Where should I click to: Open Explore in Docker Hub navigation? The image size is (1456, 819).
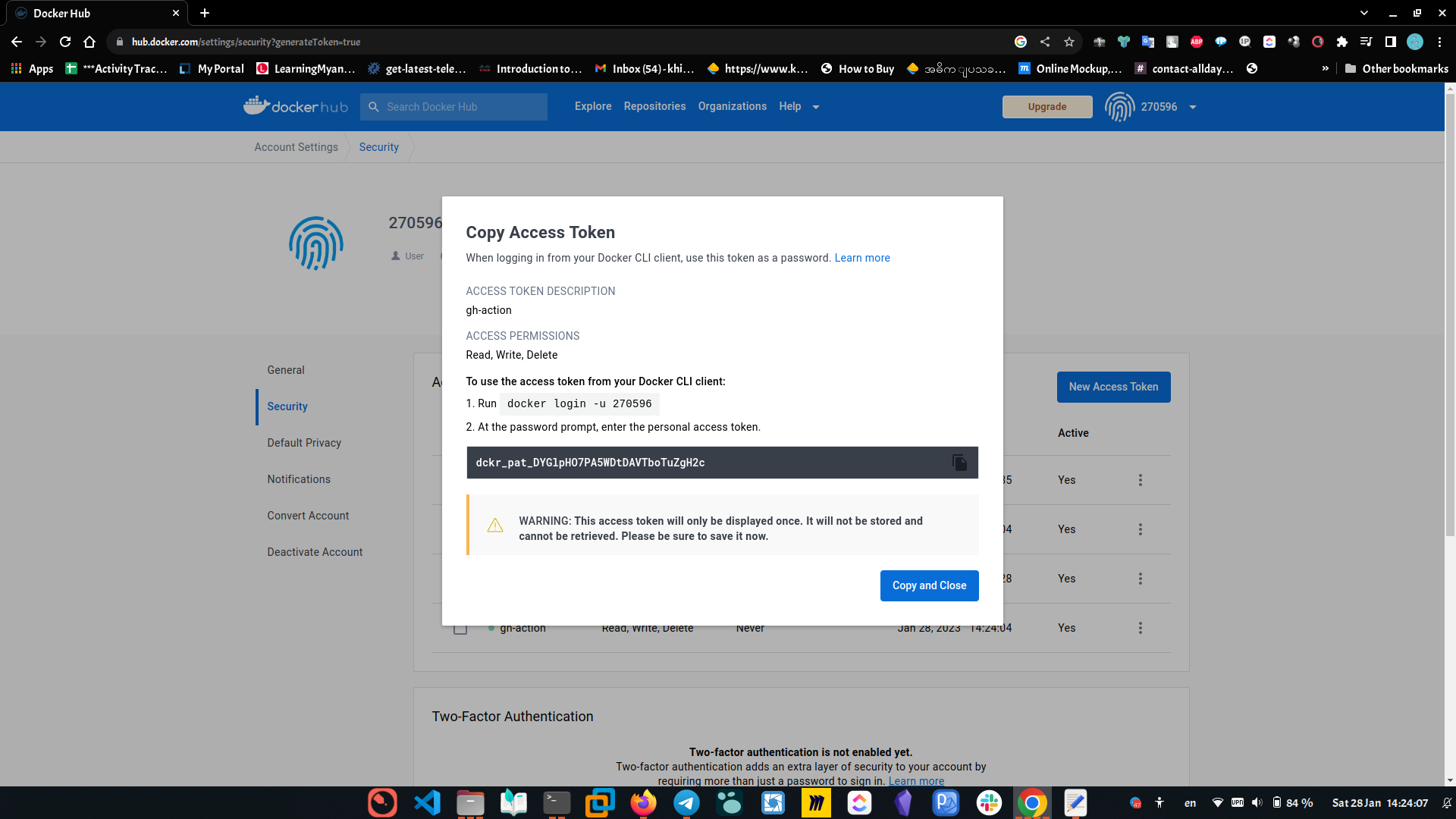click(x=593, y=106)
